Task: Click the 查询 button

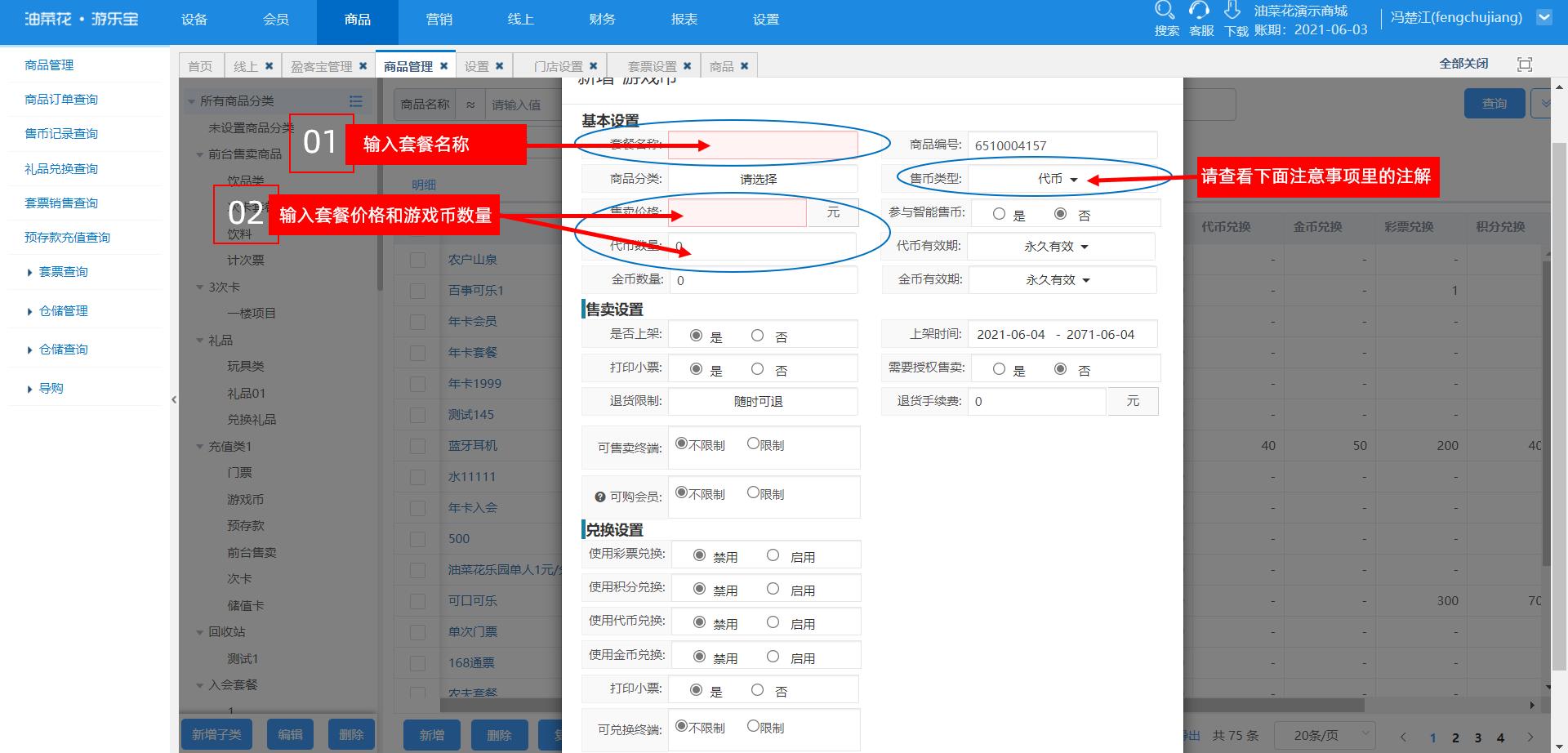Action: [x=1494, y=104]
